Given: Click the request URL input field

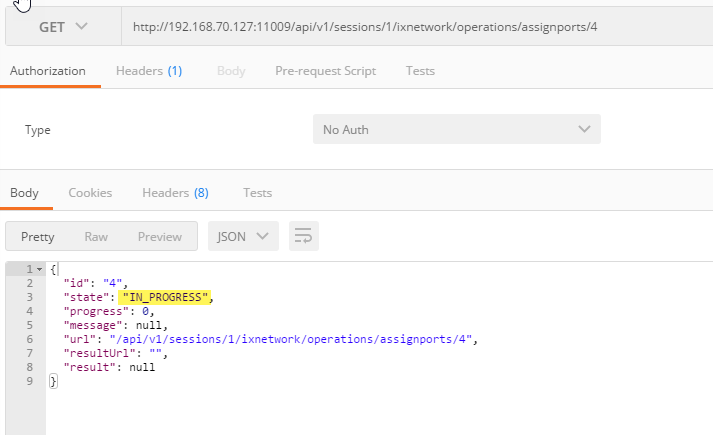Looking at the screenshot, I should coord(400,26).
